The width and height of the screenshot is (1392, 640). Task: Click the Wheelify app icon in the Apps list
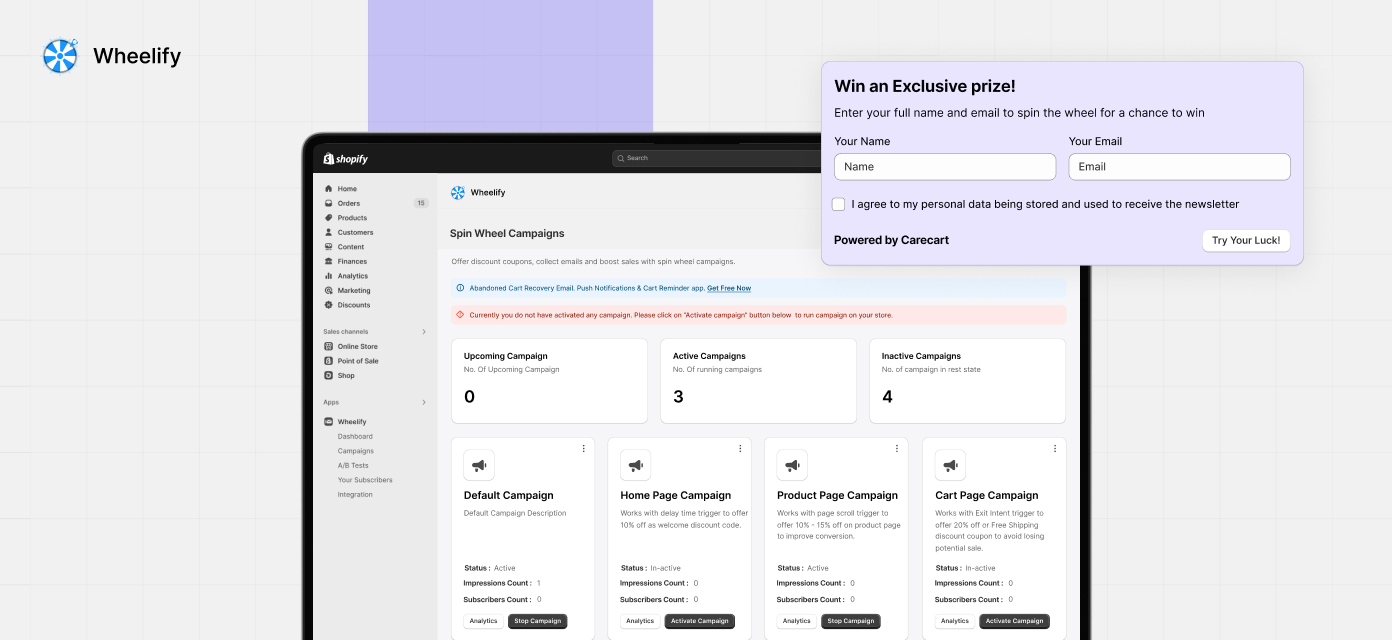coord(328,422)
